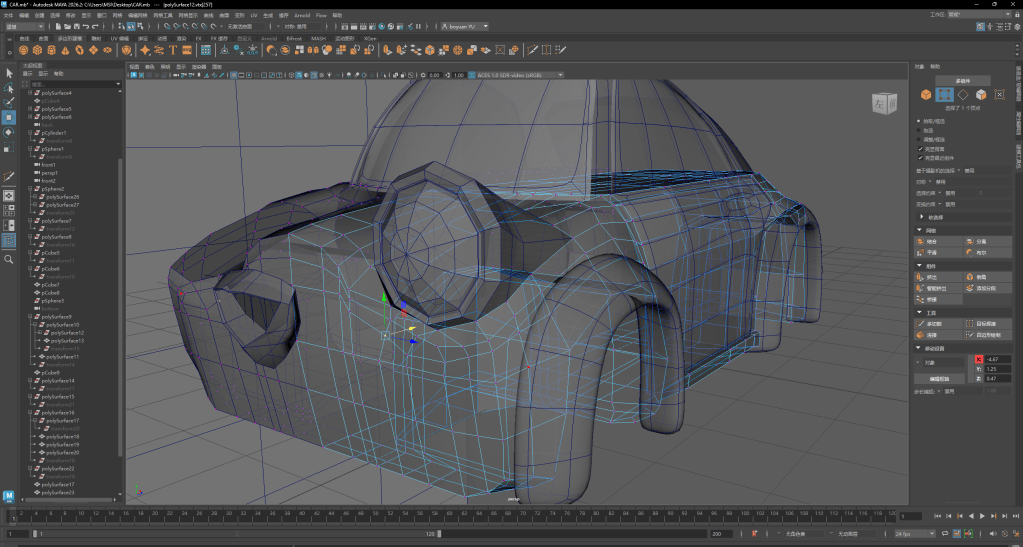Open the ACES 1.0 SDR-video view transform dropdown
This screenshot has width=1023, height=547.
pyautogui.click(x=517, y=75)
